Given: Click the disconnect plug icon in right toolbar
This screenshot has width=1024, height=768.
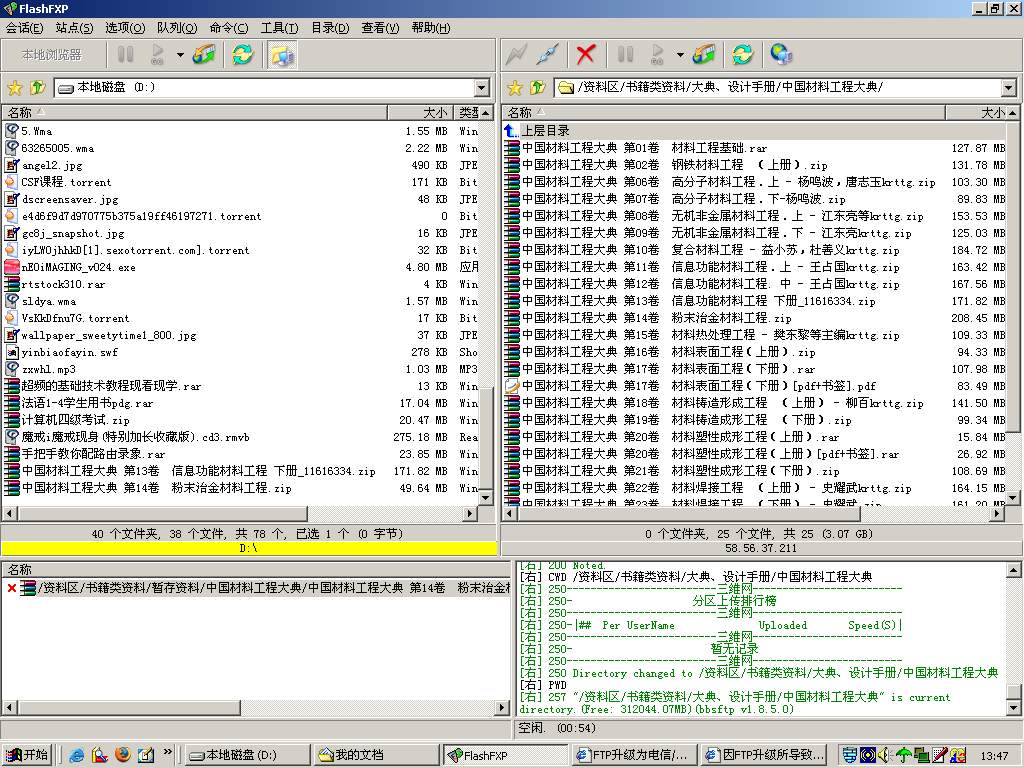Looking at the screenshot, I should [x=547, y=55].
